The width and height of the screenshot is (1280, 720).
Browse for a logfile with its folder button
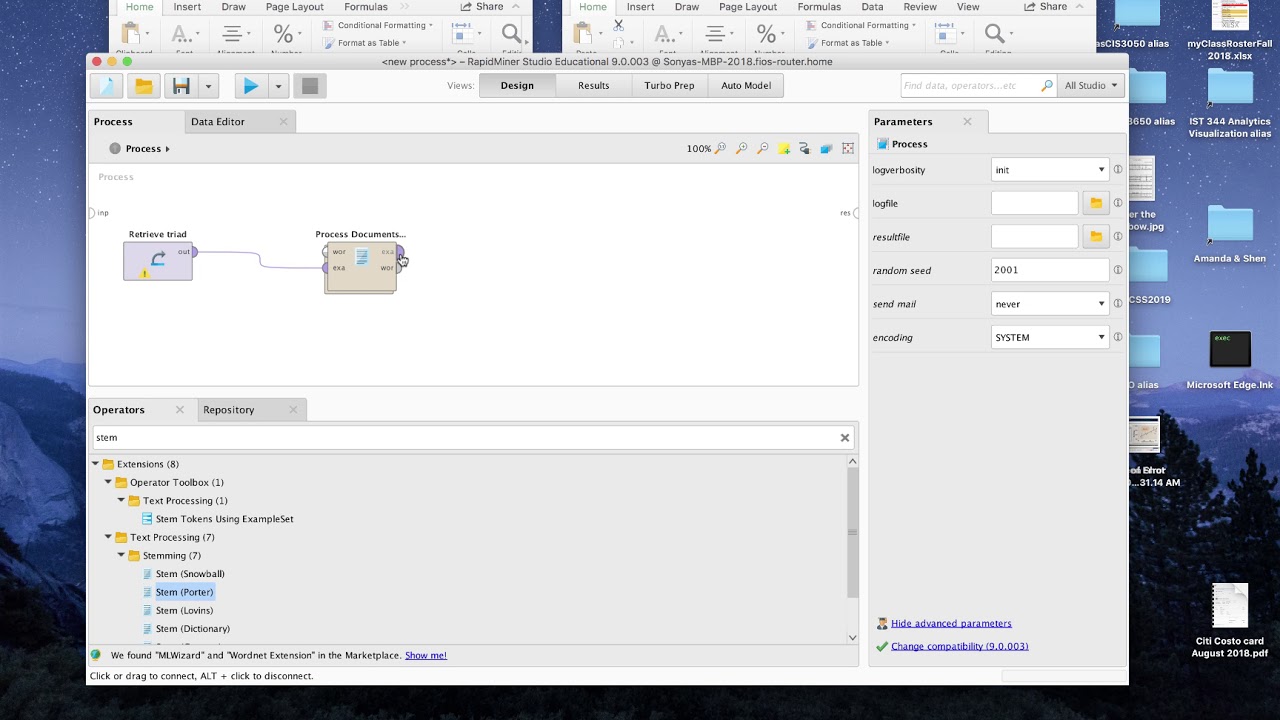[1096, 203]
